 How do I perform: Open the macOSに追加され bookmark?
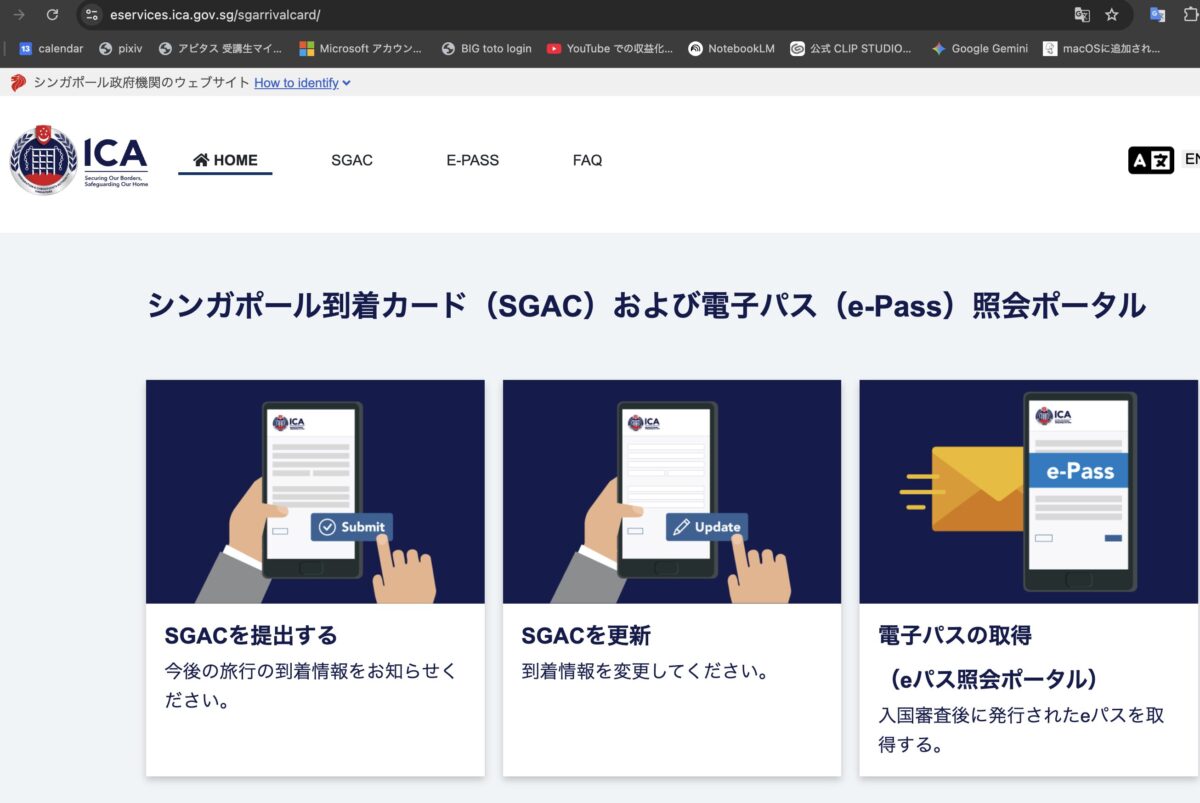pos(1101,48)
